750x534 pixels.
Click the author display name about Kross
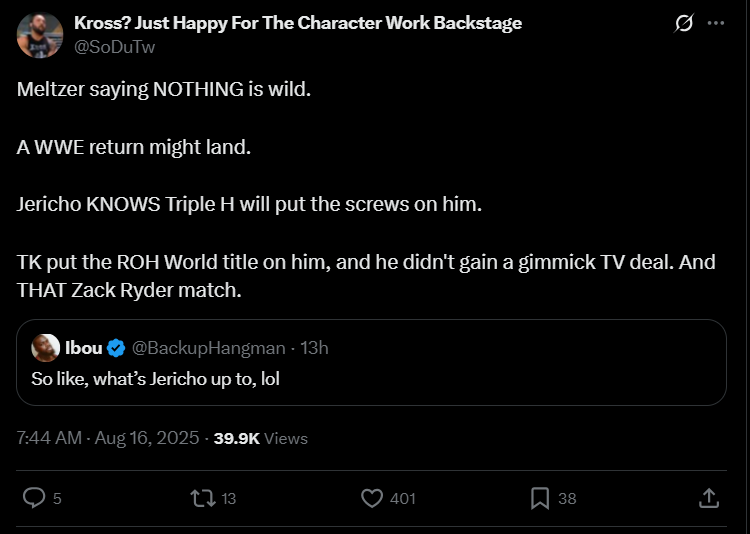click(x=298, y=23)
